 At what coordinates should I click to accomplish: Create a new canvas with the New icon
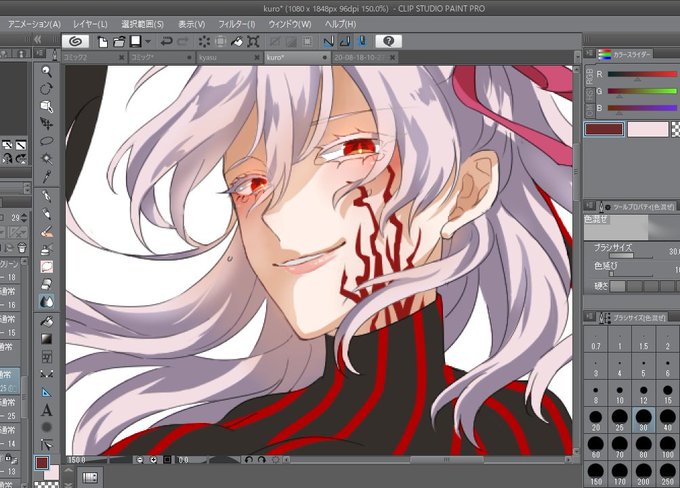tap(102, 42)
